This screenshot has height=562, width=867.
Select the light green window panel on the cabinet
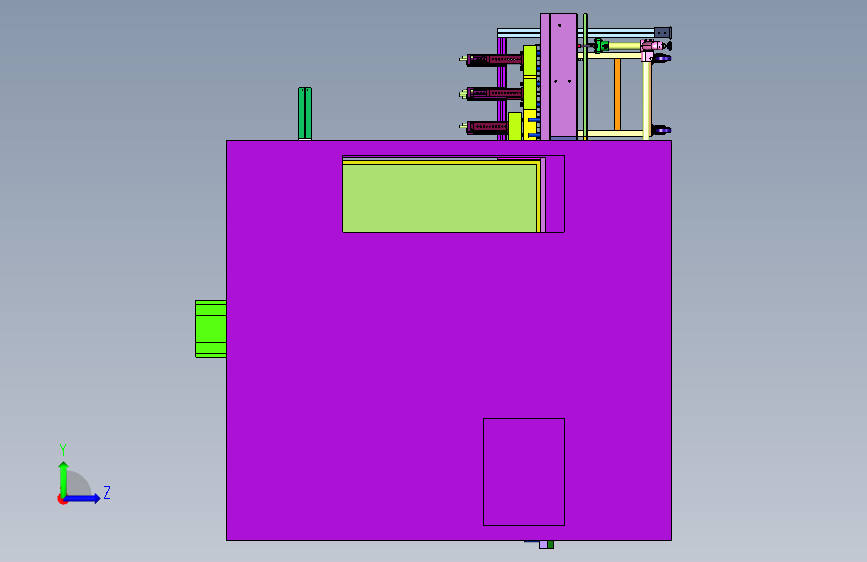(x=439, y=198)
